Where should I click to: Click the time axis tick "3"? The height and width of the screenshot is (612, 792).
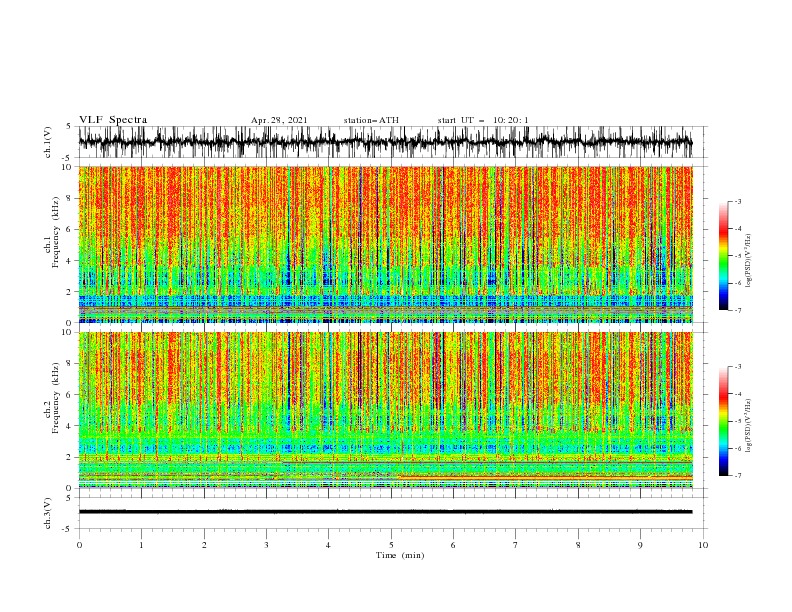click(x=266, y=545)
